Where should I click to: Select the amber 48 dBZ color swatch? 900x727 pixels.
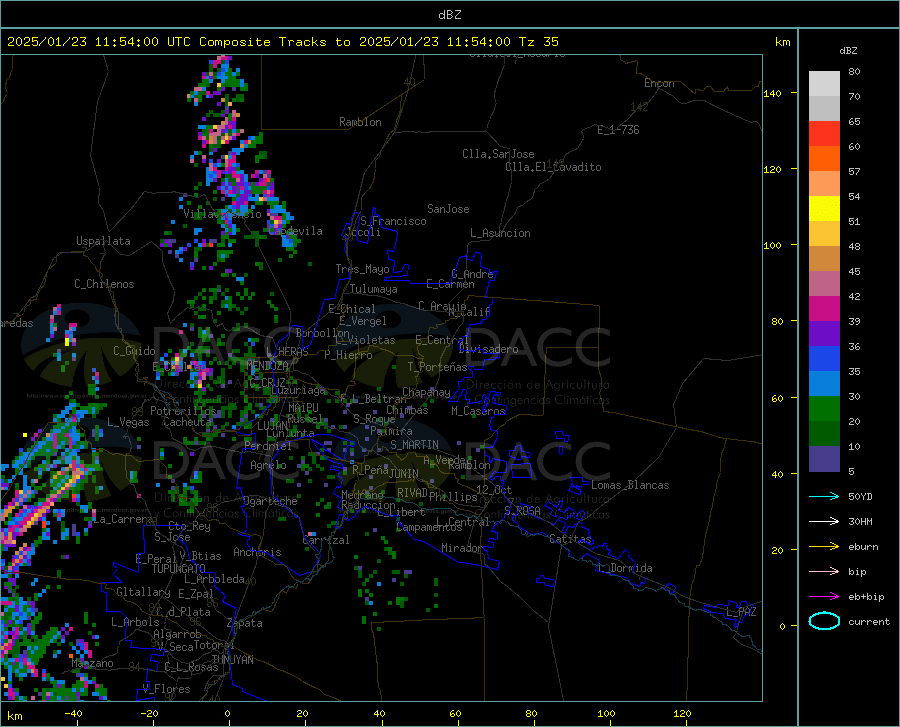coord(824,234)
